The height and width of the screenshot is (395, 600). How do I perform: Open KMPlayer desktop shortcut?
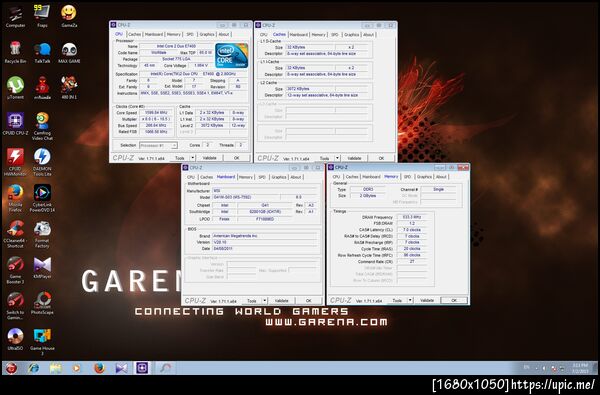click(x=42, y=267)
